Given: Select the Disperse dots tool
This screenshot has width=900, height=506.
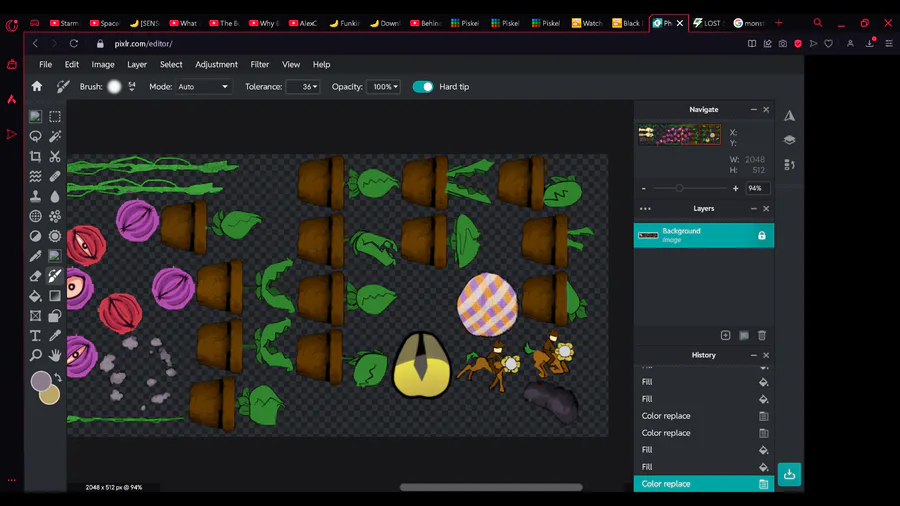Looking at the screenshot, I should (x=55, y=216).
